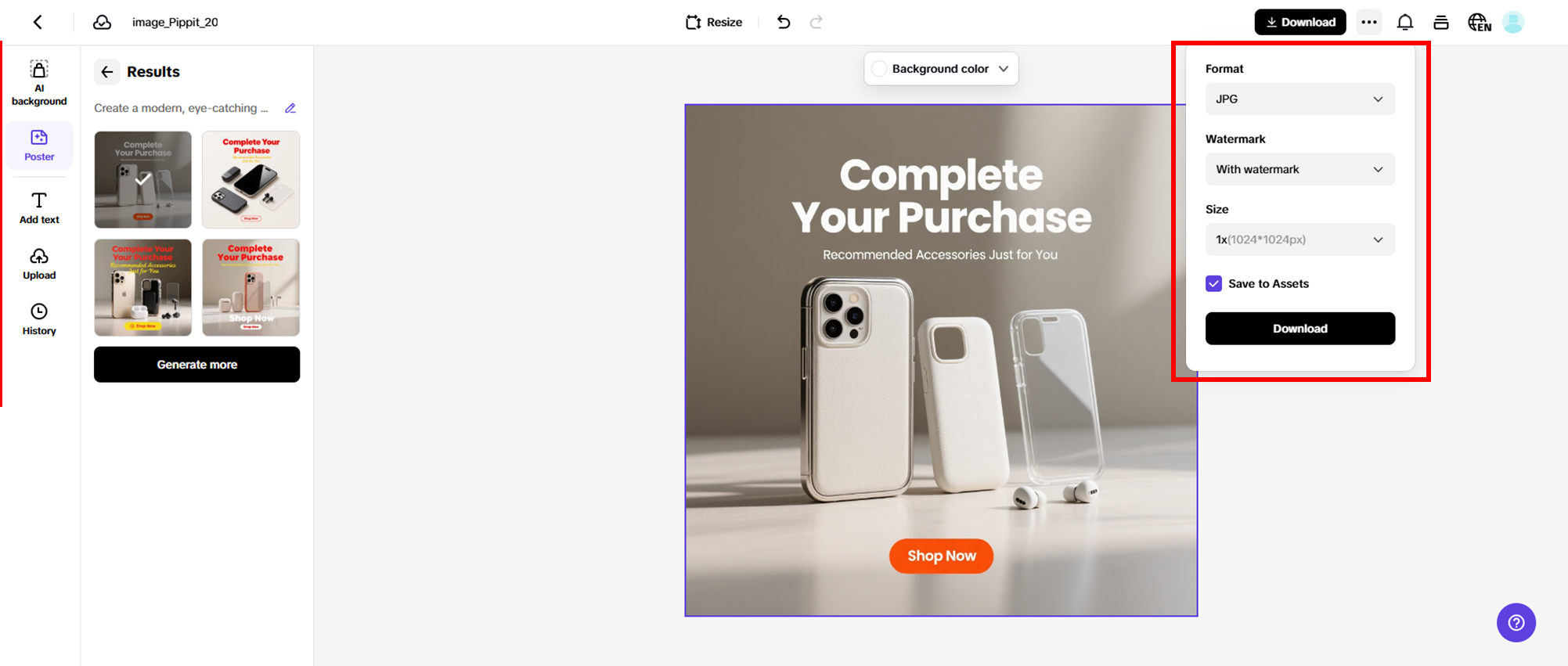Screen dimensions: 1568x666
Task: Open the more options ellipsis menu
Action: [1369, 22]
